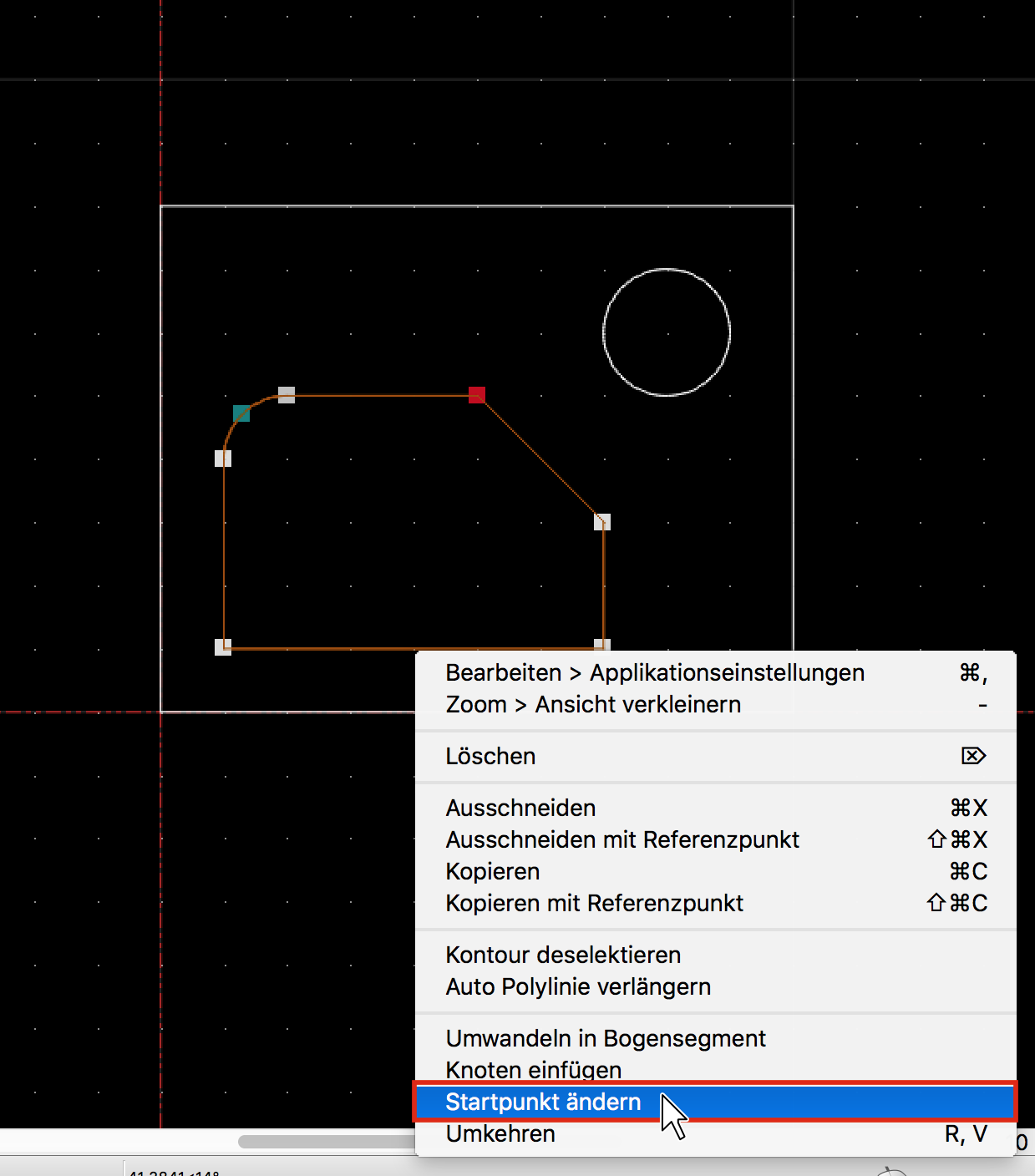Click the grey node below the diagonal segment
Image resolution: width=1035 pixels, height=1176 pixels.
602,522
